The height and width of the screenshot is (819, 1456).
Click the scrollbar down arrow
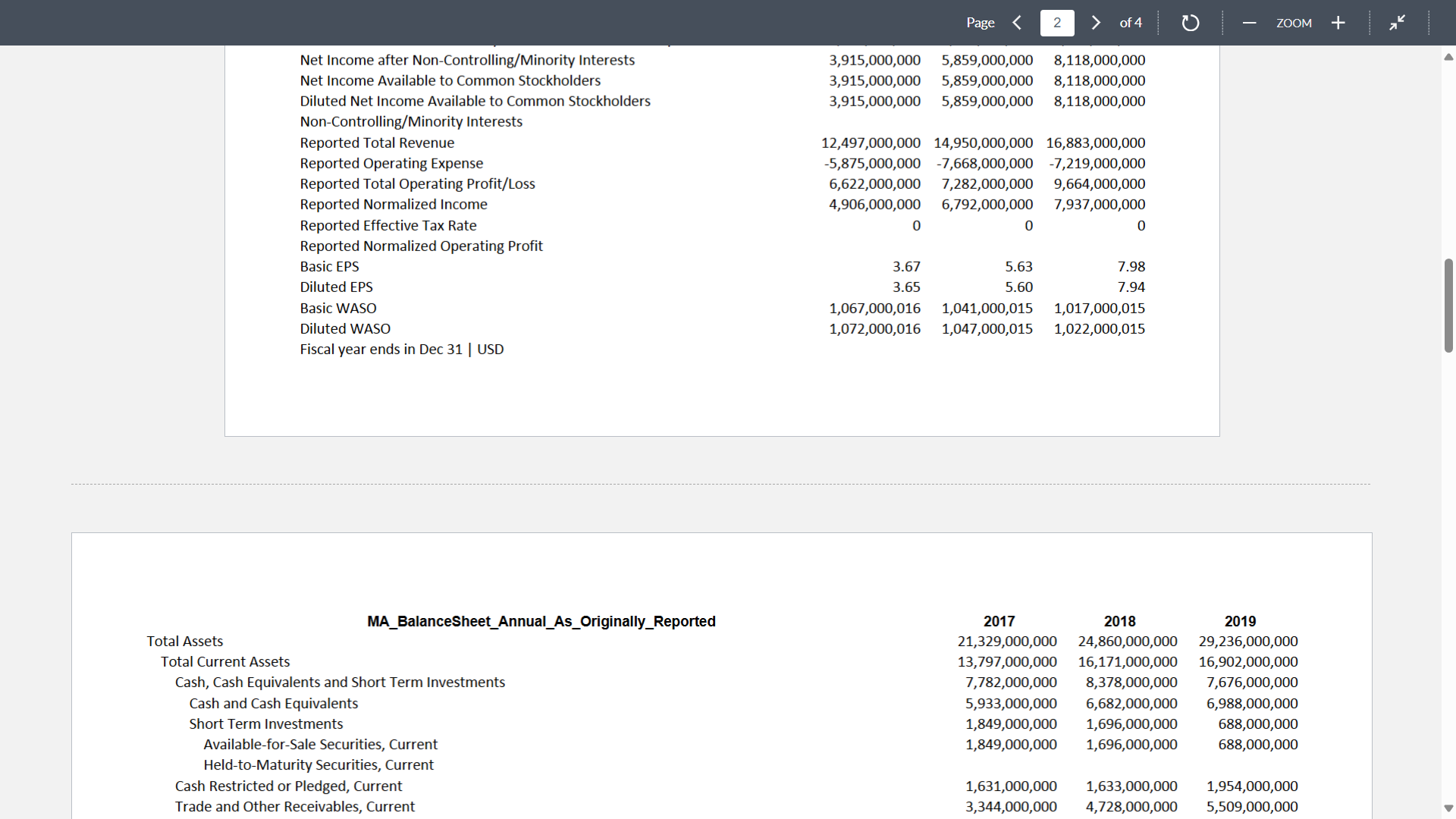(x=1448, y=808)
